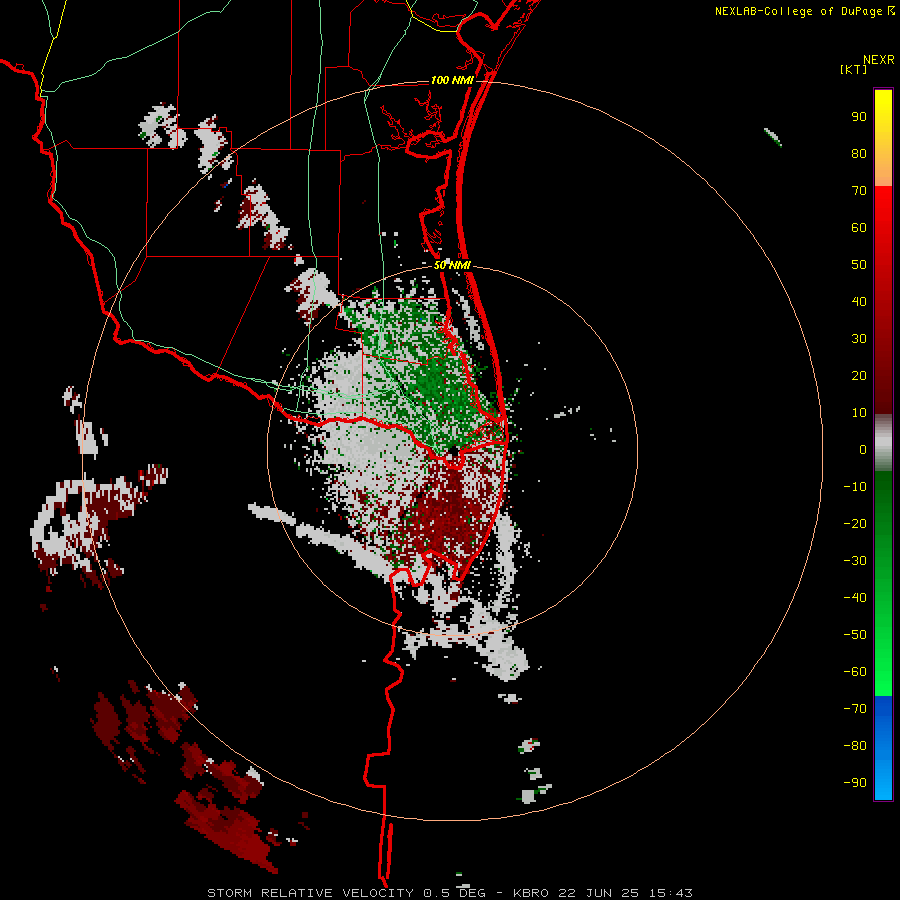Click the NEXR label above the color scale
Screen dimensions: 900x900
pos(878,60)
